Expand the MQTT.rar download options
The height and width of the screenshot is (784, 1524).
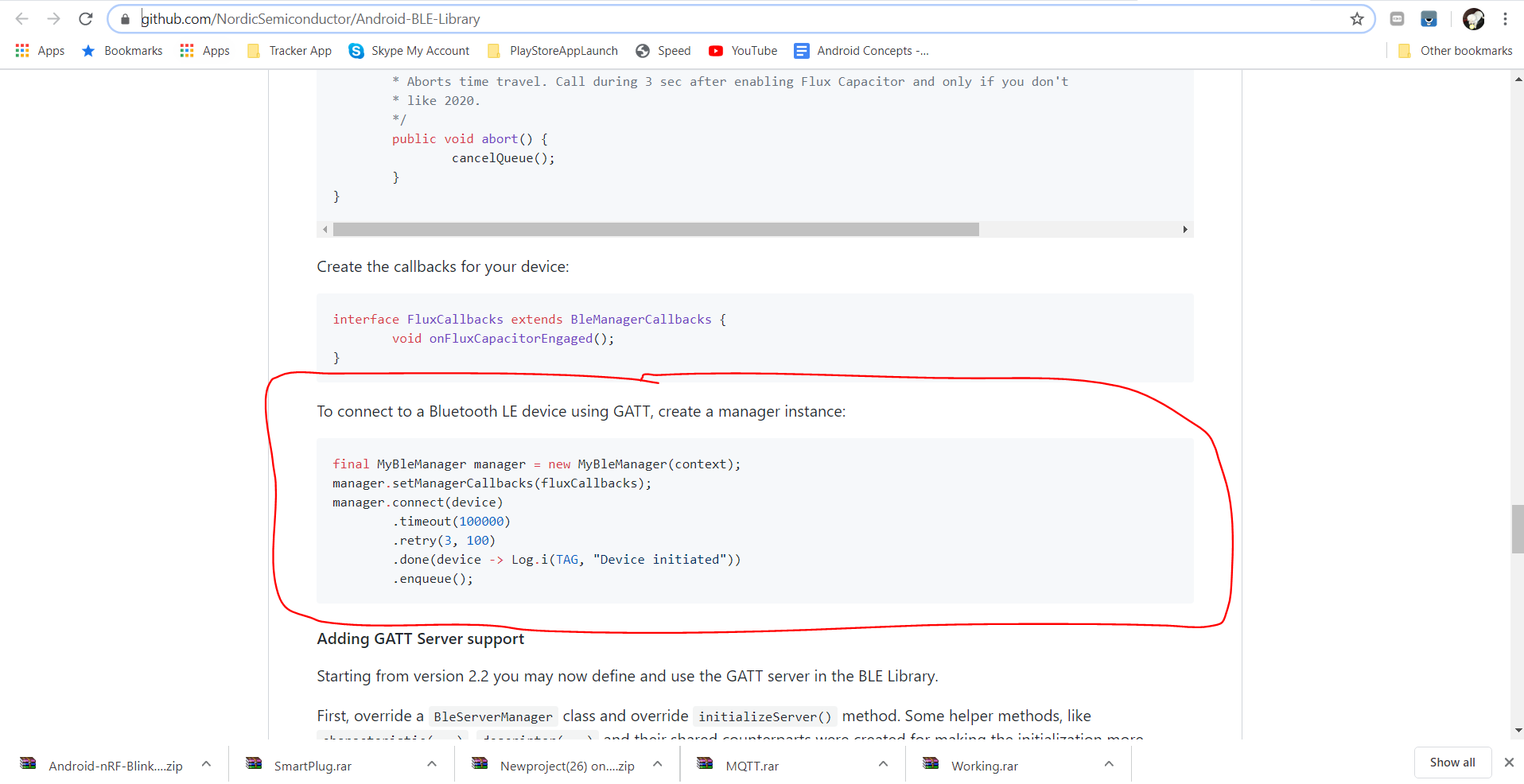[x=883, y=764]
